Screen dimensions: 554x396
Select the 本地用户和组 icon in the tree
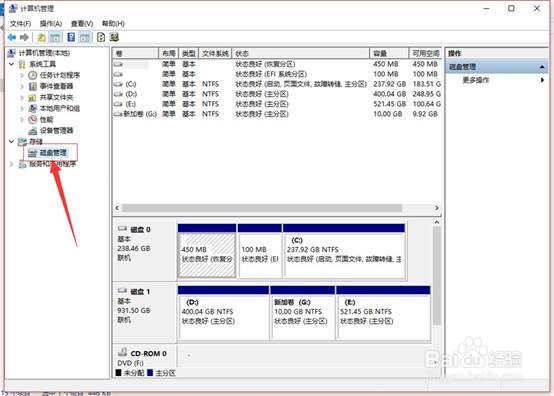click(x=33, y=108)
